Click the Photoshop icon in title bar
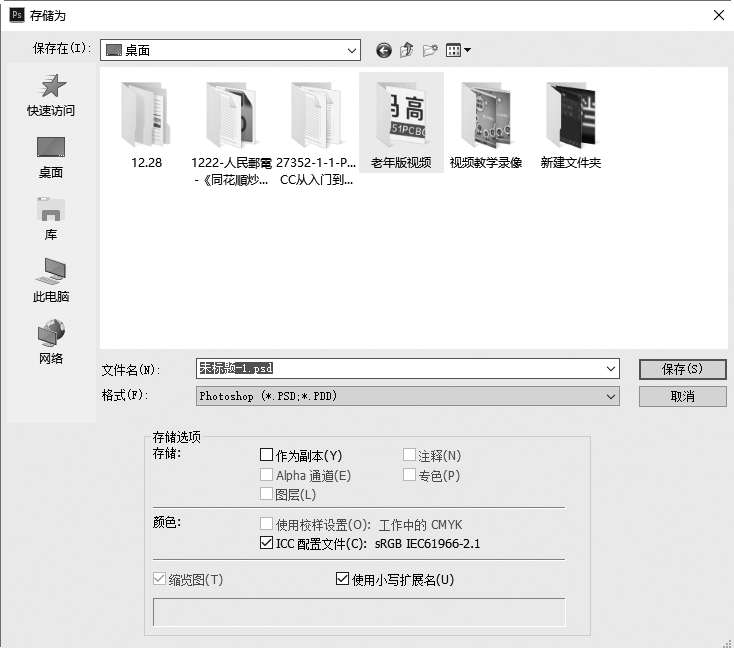This screenshot has width=734, height=648. click(17, 15)
